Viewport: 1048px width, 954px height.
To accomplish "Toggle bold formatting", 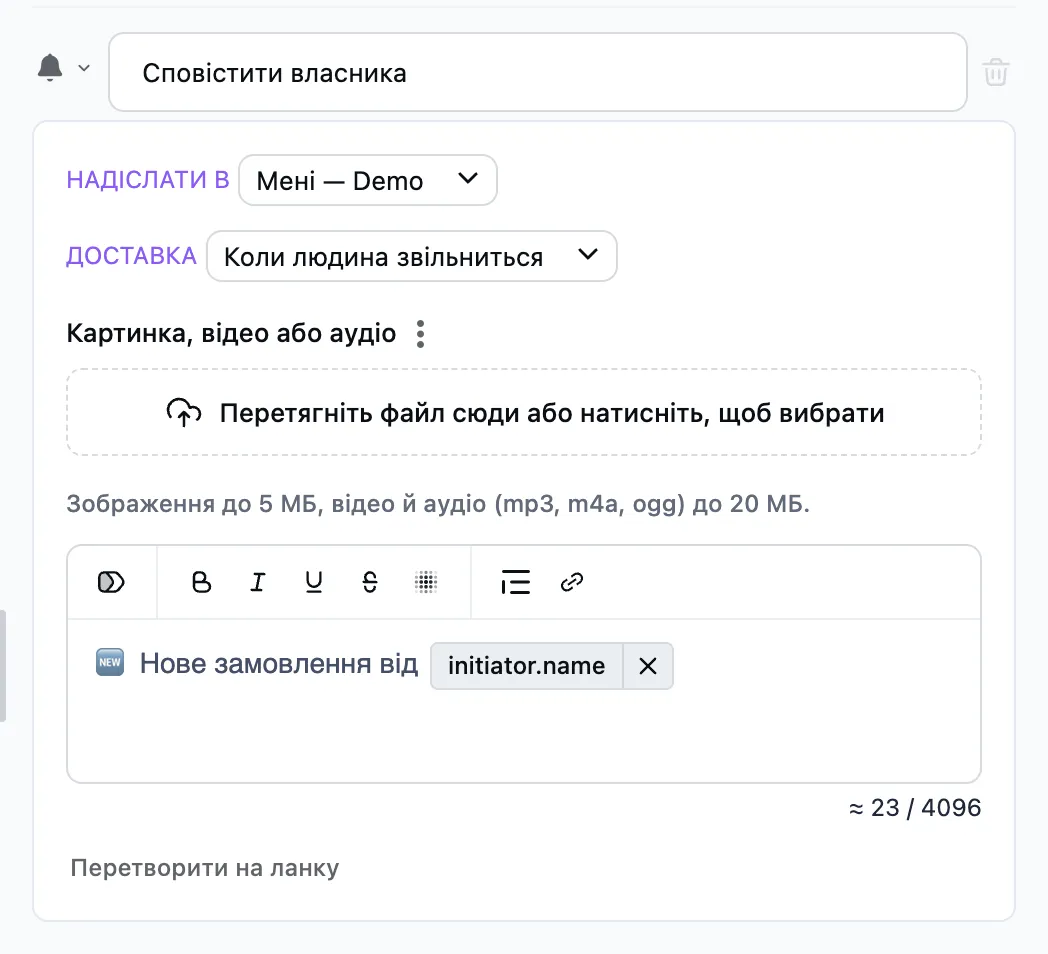I will 201,582.
